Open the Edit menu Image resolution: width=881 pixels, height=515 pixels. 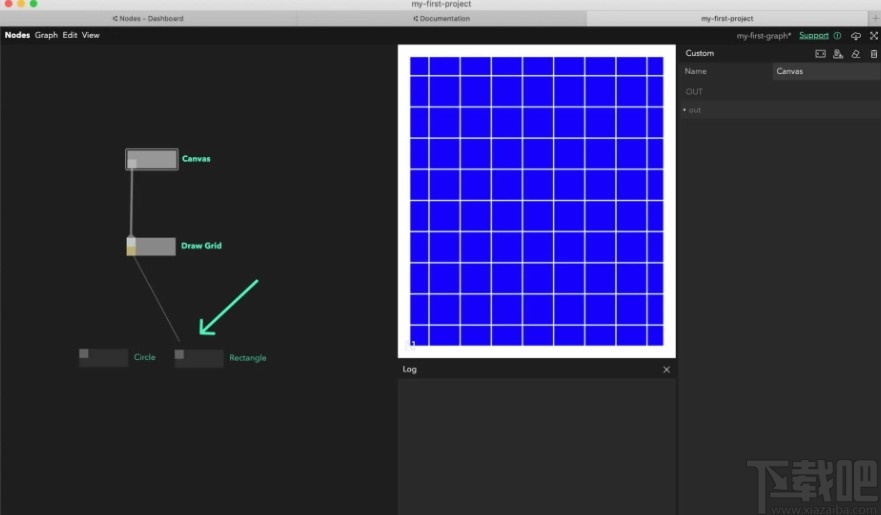click(70, 35)
